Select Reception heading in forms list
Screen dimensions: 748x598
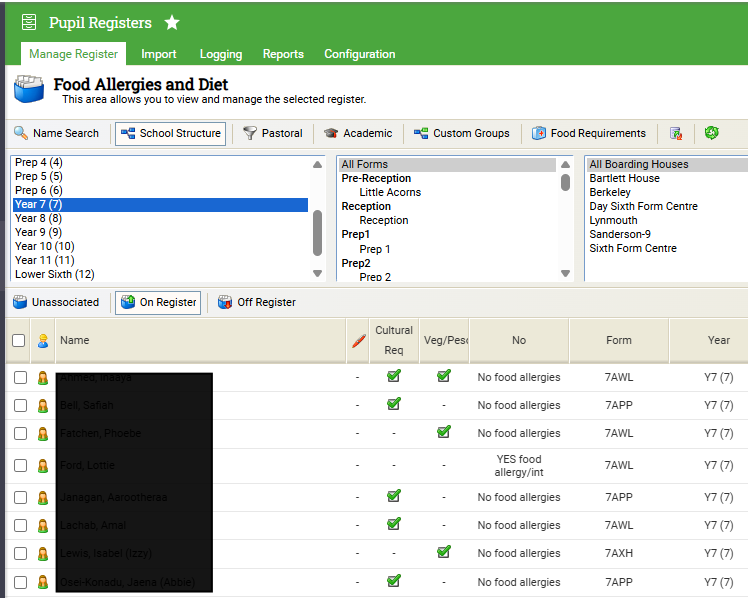(x=366, y=206)
